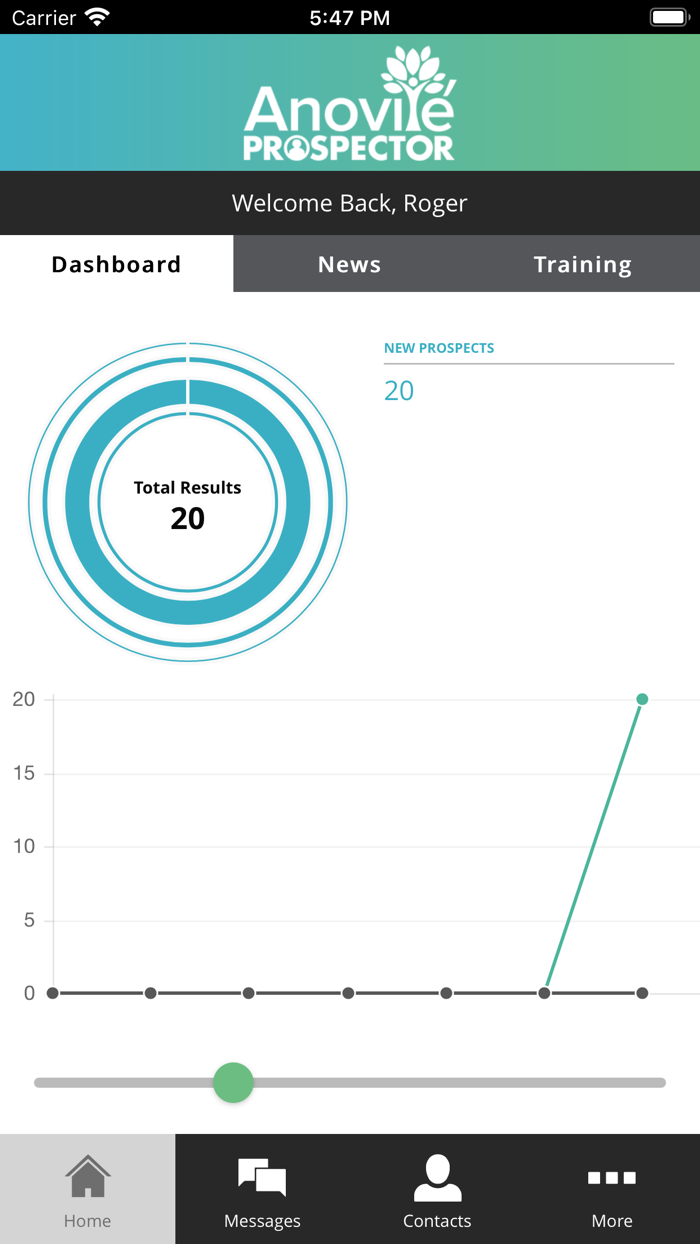Screen dimensions: 700x1244
Task: Tap the New Prospects label
Action: [439, 348]
